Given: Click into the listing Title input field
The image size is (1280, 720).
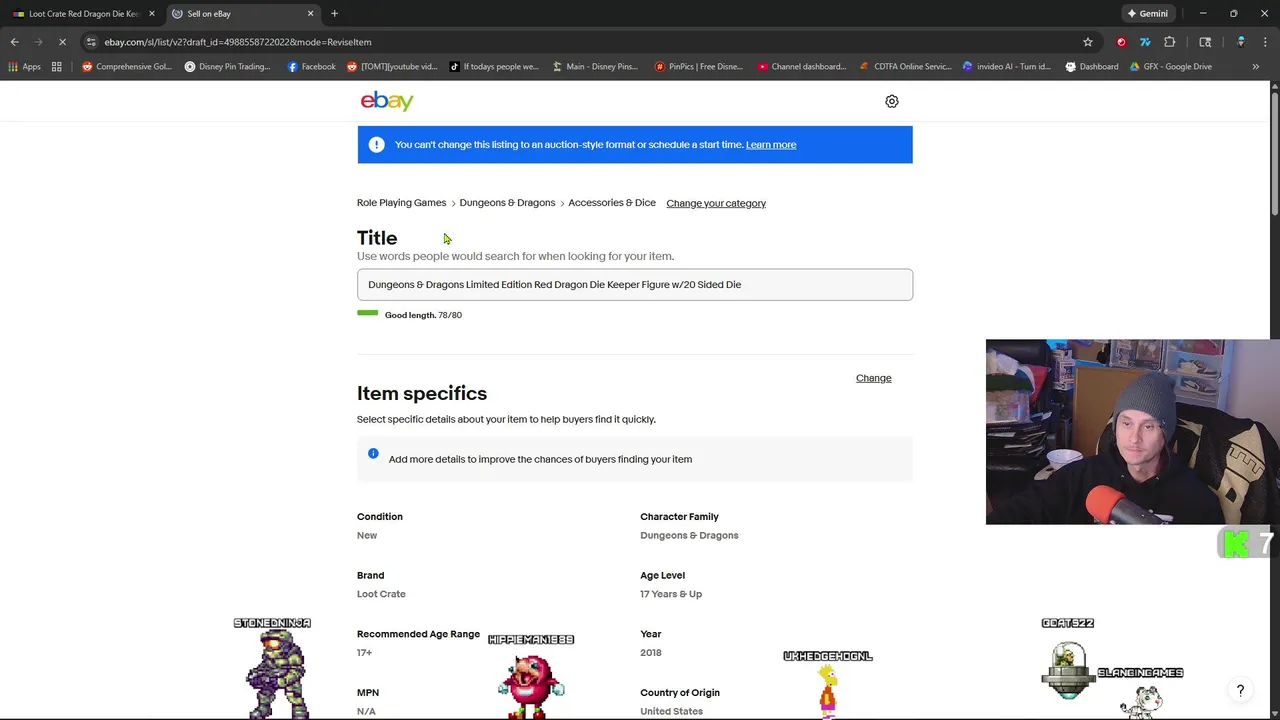Looking at the screenshot, I should tap(635, 285).
